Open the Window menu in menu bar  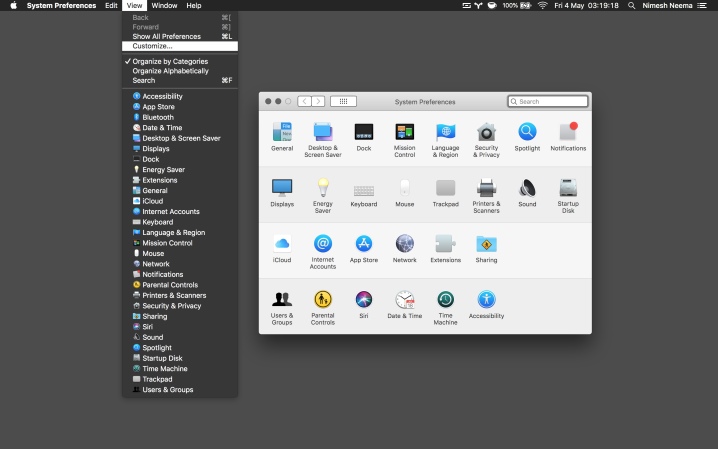pos(164,5)
